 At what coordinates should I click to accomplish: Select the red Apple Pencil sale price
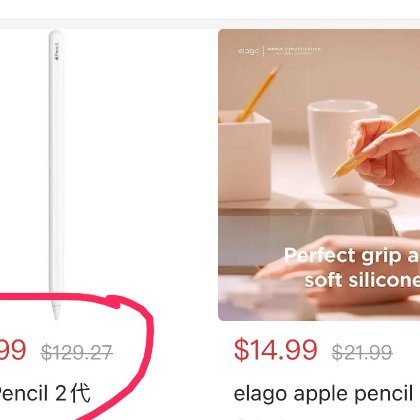tap(13, 350)
